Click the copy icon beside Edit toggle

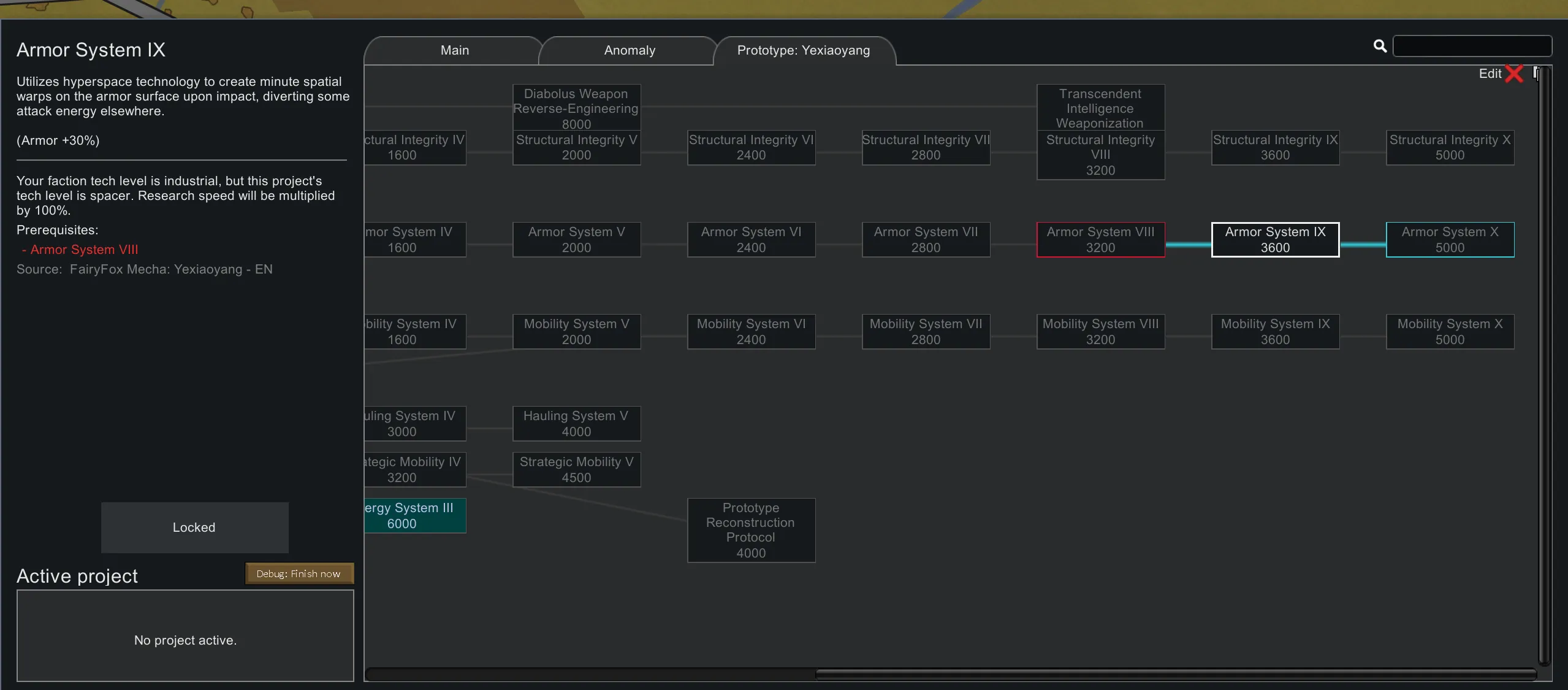point(1535,72)
